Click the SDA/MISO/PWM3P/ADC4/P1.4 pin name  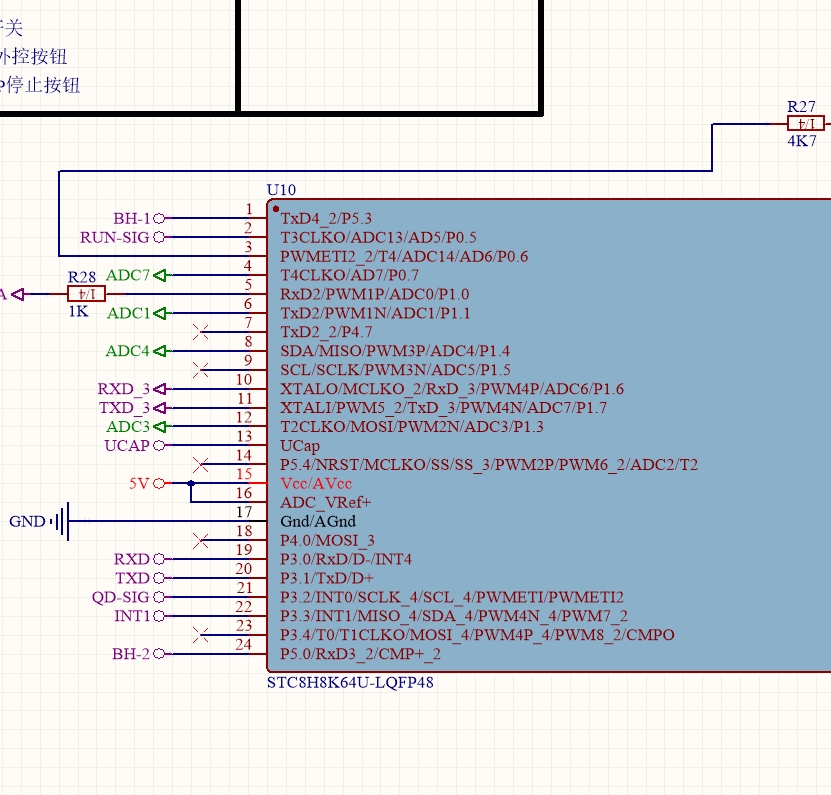tap(395, 351)
